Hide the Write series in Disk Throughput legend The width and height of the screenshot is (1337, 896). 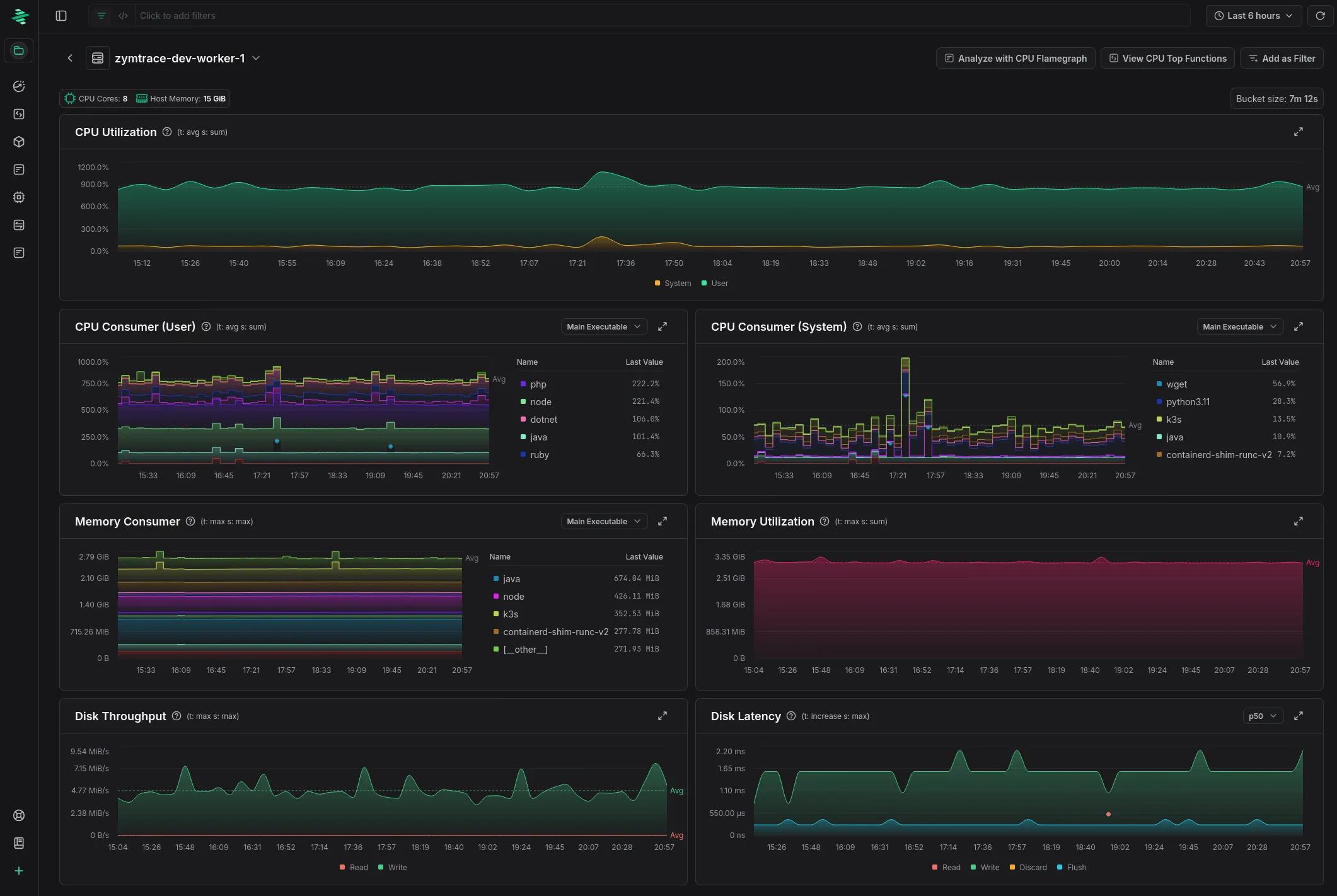click(x=392, y=867)
